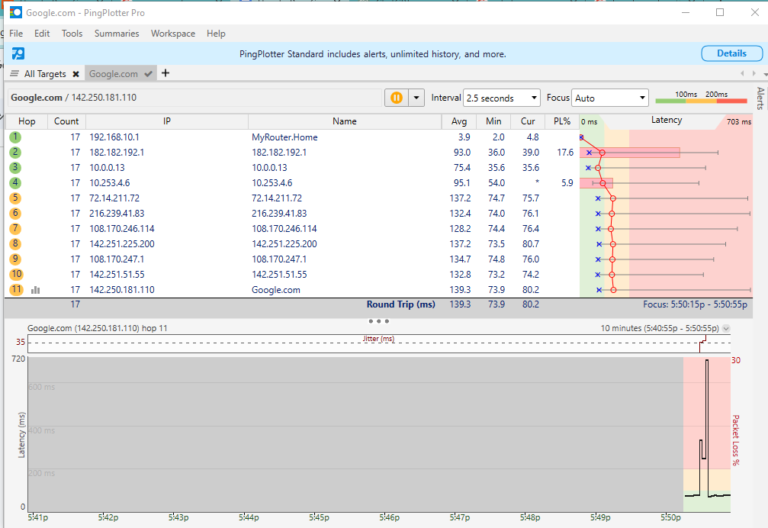Screen dimensions: 768x528
Task: Click the hop 5 orange circle icon
Action: [16, 198]
